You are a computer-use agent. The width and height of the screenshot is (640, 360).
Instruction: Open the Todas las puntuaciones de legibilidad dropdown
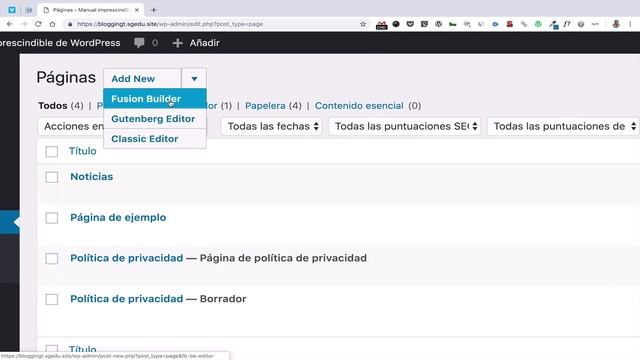point(563,126)
